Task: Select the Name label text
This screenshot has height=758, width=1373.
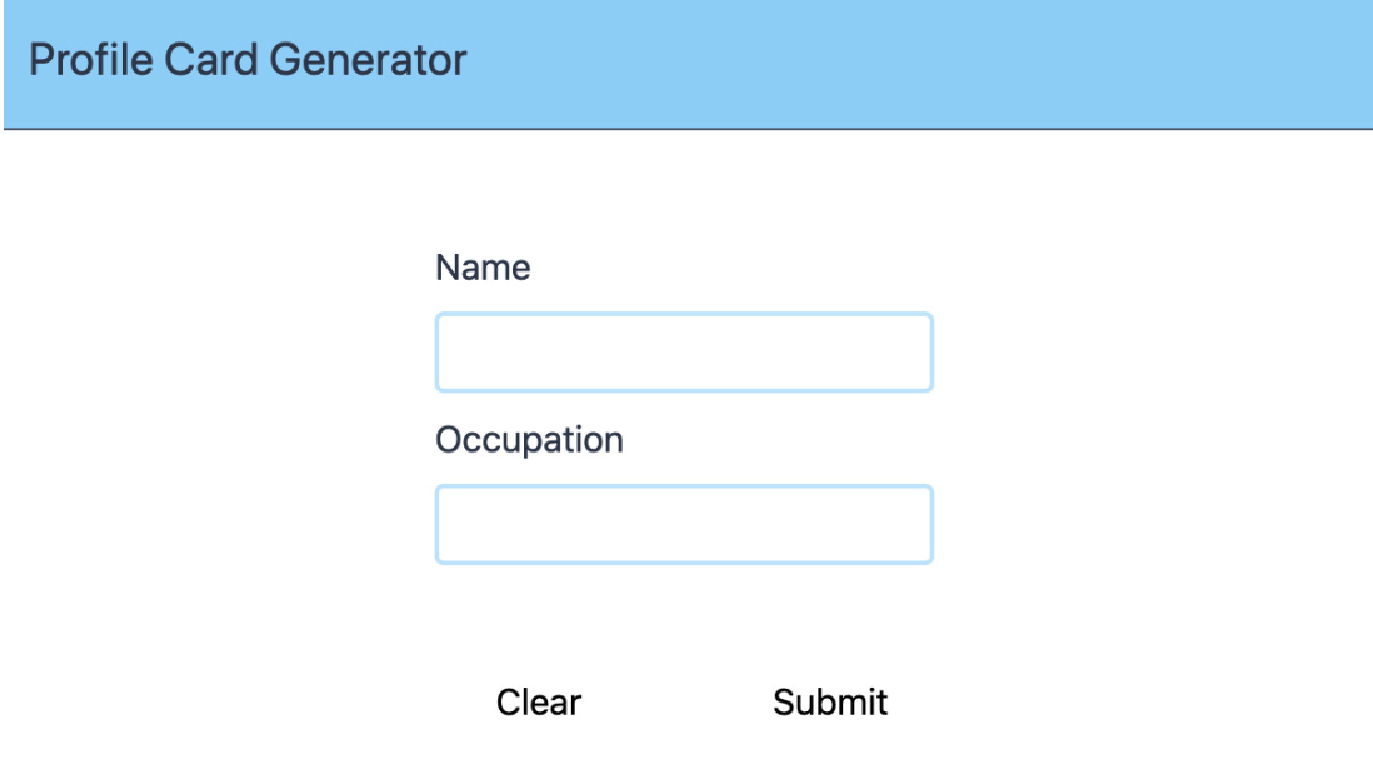Action: (x=483, y=267)
